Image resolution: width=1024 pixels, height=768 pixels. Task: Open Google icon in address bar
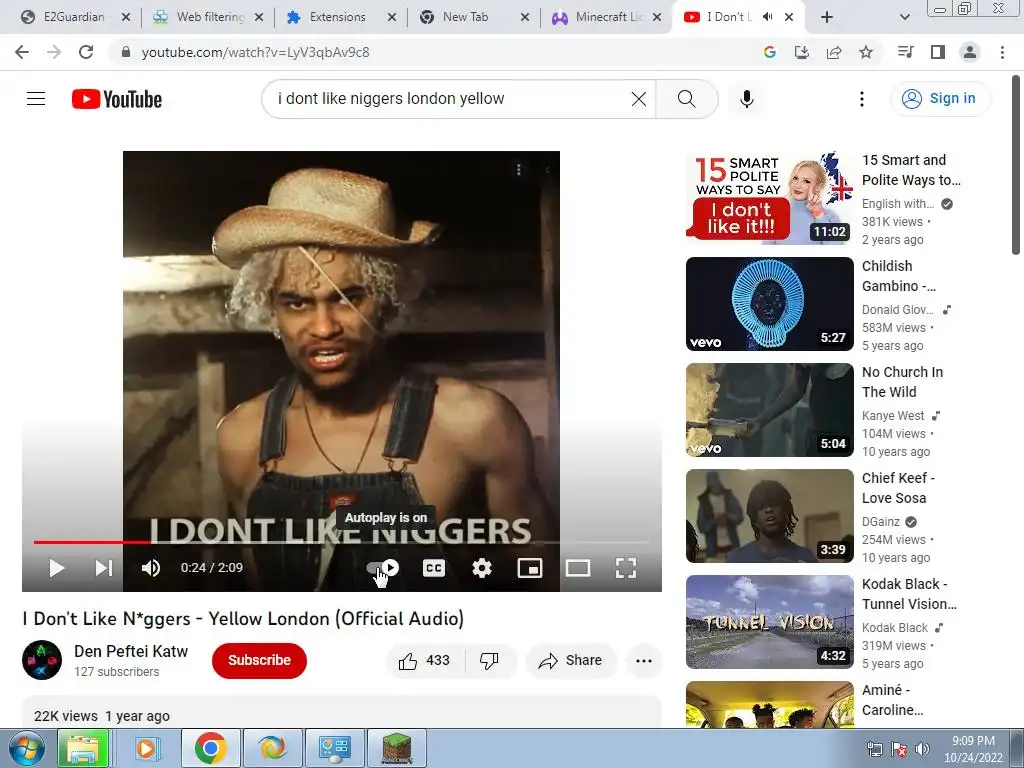click(769, 52)
